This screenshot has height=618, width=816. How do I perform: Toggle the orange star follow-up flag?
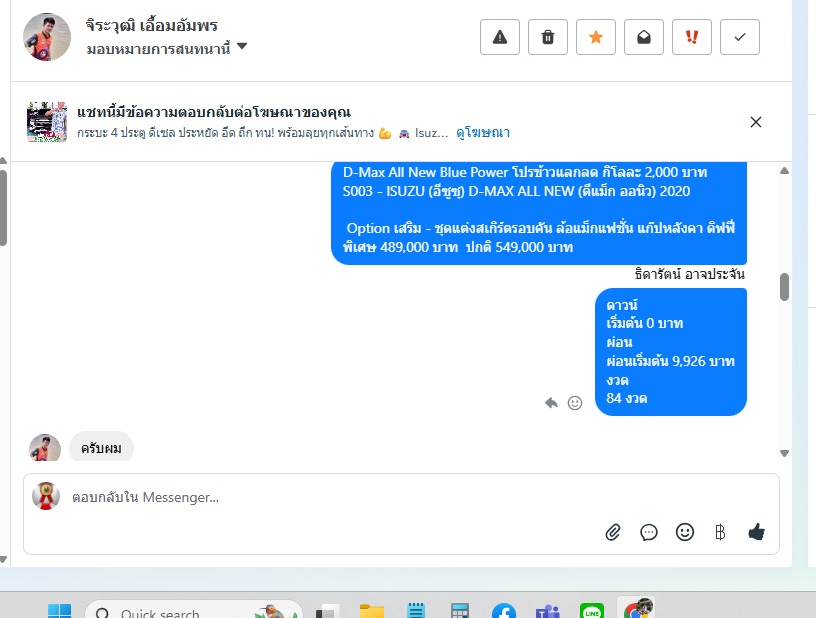tap(596, 37)
